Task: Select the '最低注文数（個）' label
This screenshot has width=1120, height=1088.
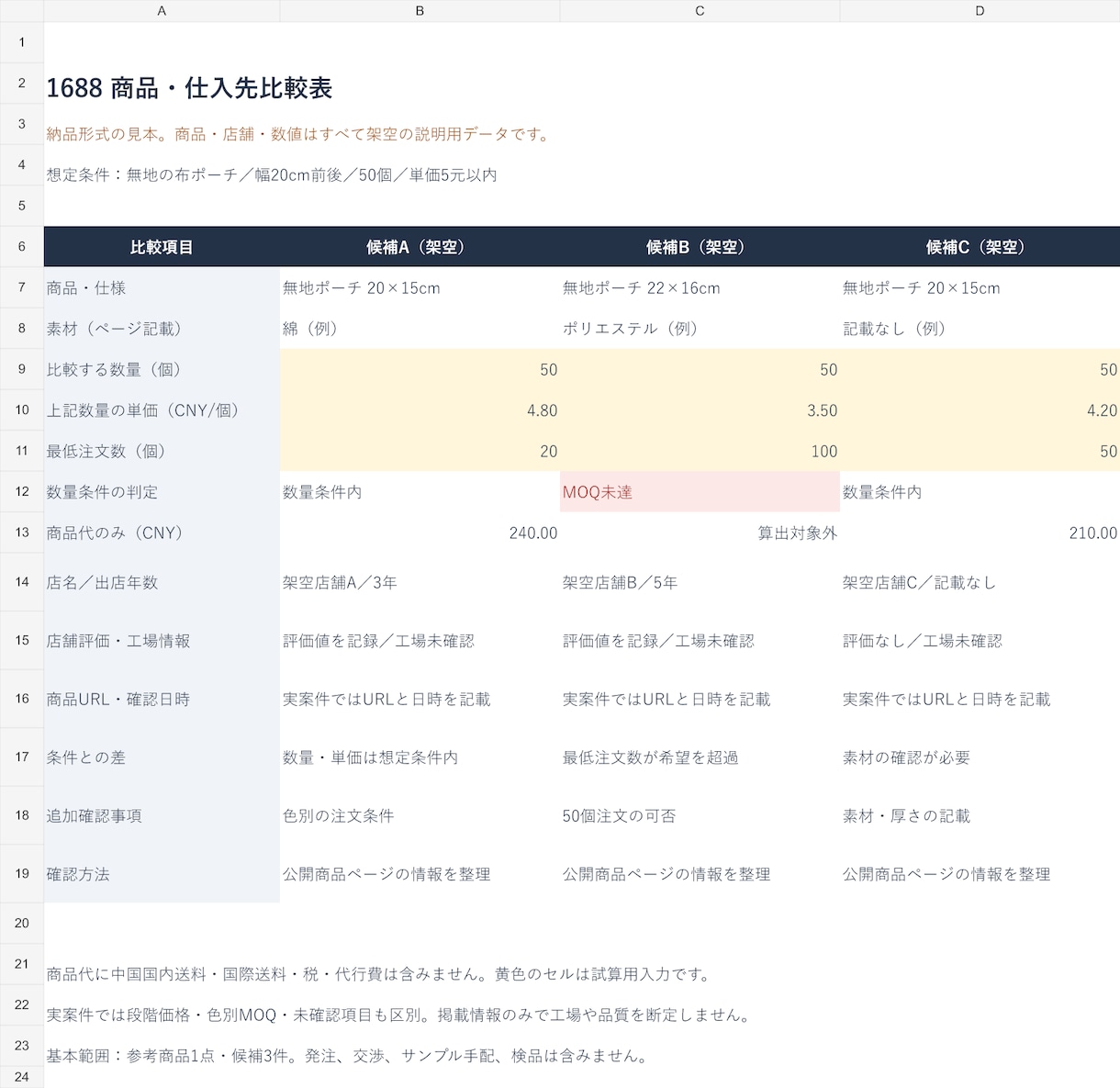Action: (162, 451)
